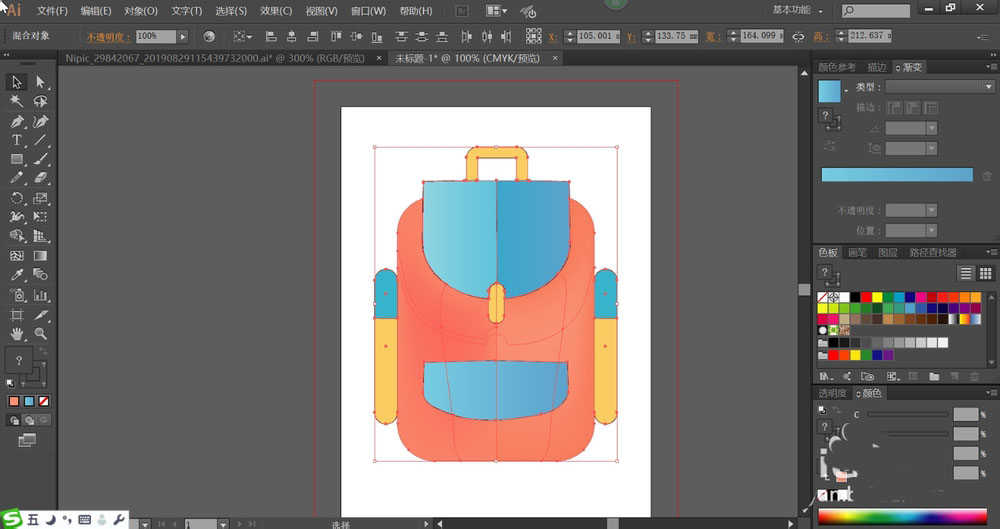Select the Direct Selection tool (white arrow)
This screenshot has height=529, width=1000.
click(40, 82)
